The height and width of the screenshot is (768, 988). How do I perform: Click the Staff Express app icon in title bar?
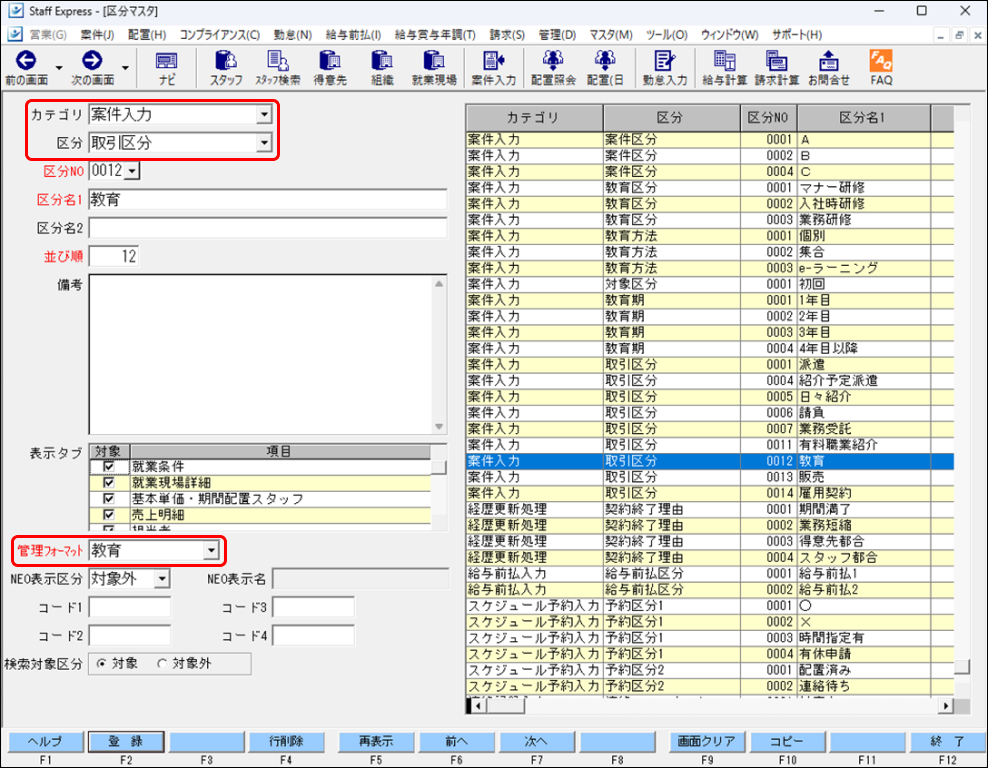[x=16, y=11]
